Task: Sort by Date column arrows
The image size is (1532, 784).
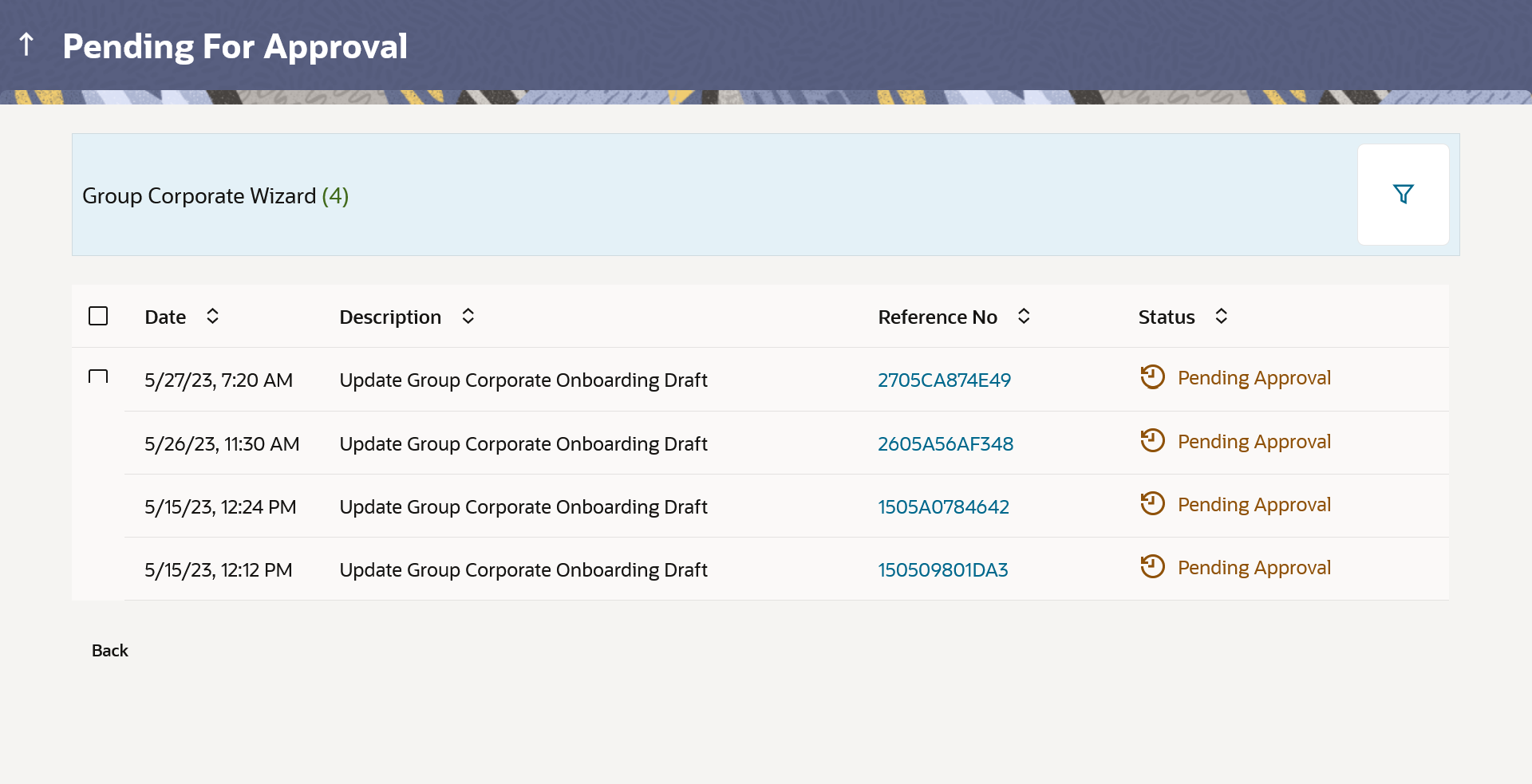Action: (212, 317)
